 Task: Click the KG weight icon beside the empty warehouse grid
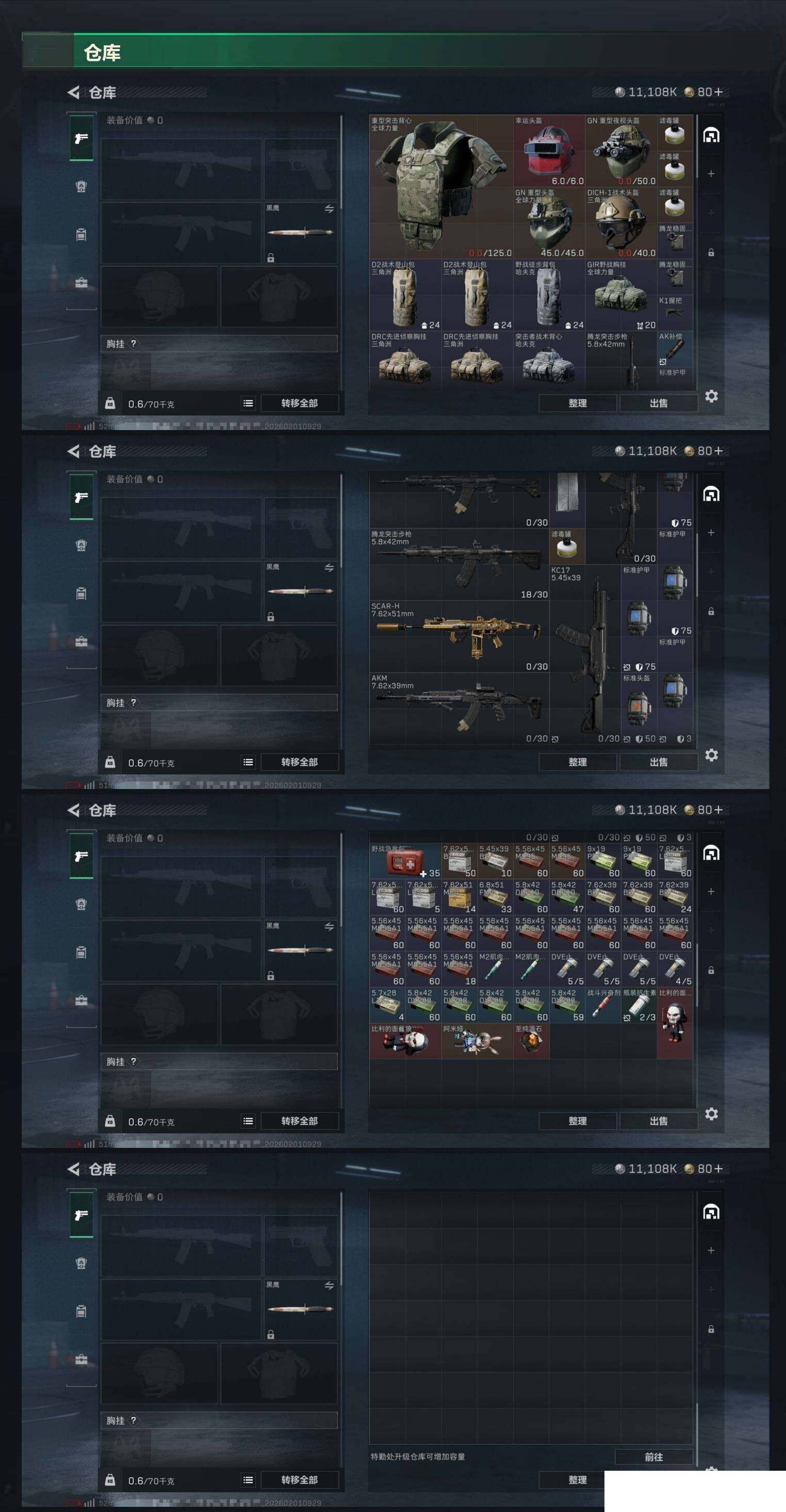click(110, 1480)
